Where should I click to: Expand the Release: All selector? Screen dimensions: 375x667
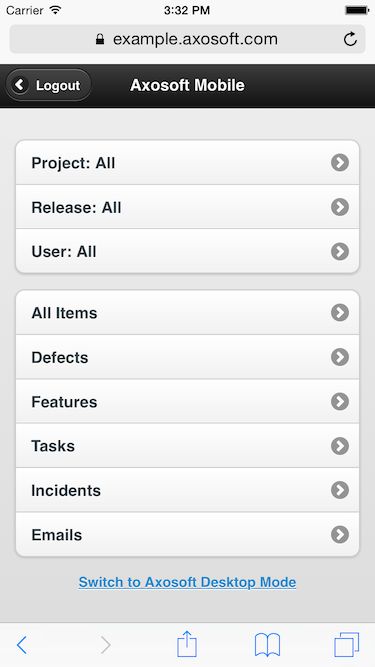coord(188,207)
